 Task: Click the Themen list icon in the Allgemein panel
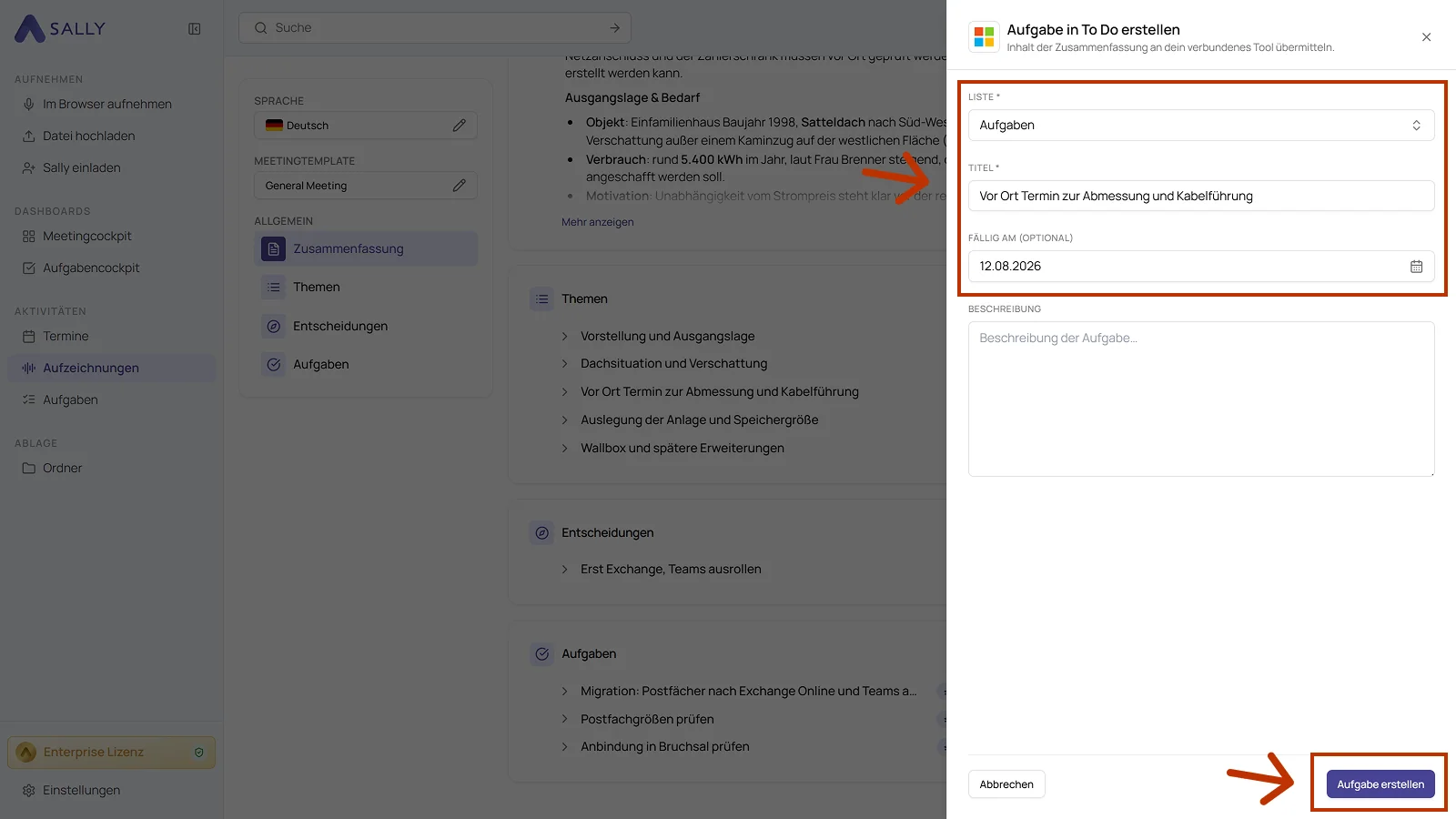pyautogui.click(x=273, y=288)
